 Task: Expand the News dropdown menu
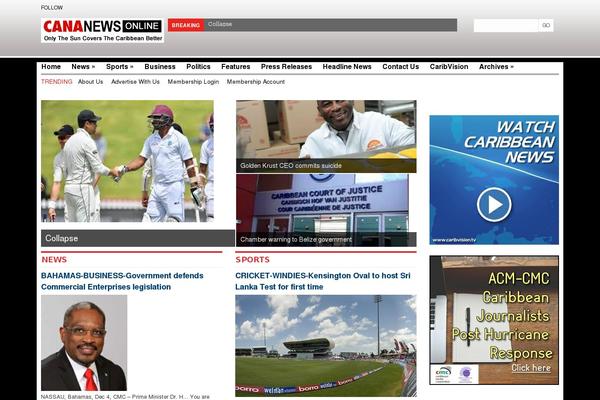pos(83,67)
